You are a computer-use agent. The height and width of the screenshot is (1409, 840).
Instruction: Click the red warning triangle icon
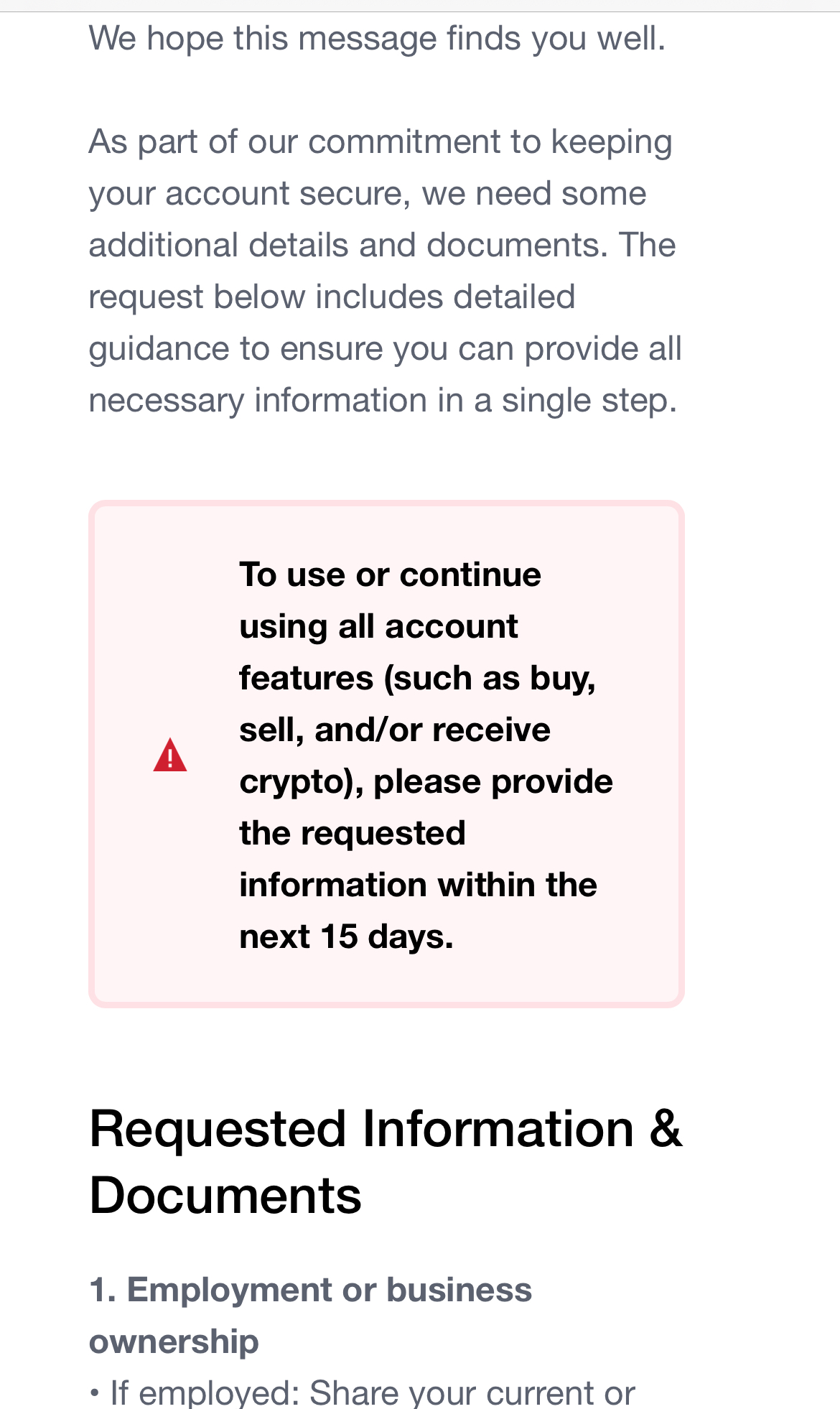170,755
